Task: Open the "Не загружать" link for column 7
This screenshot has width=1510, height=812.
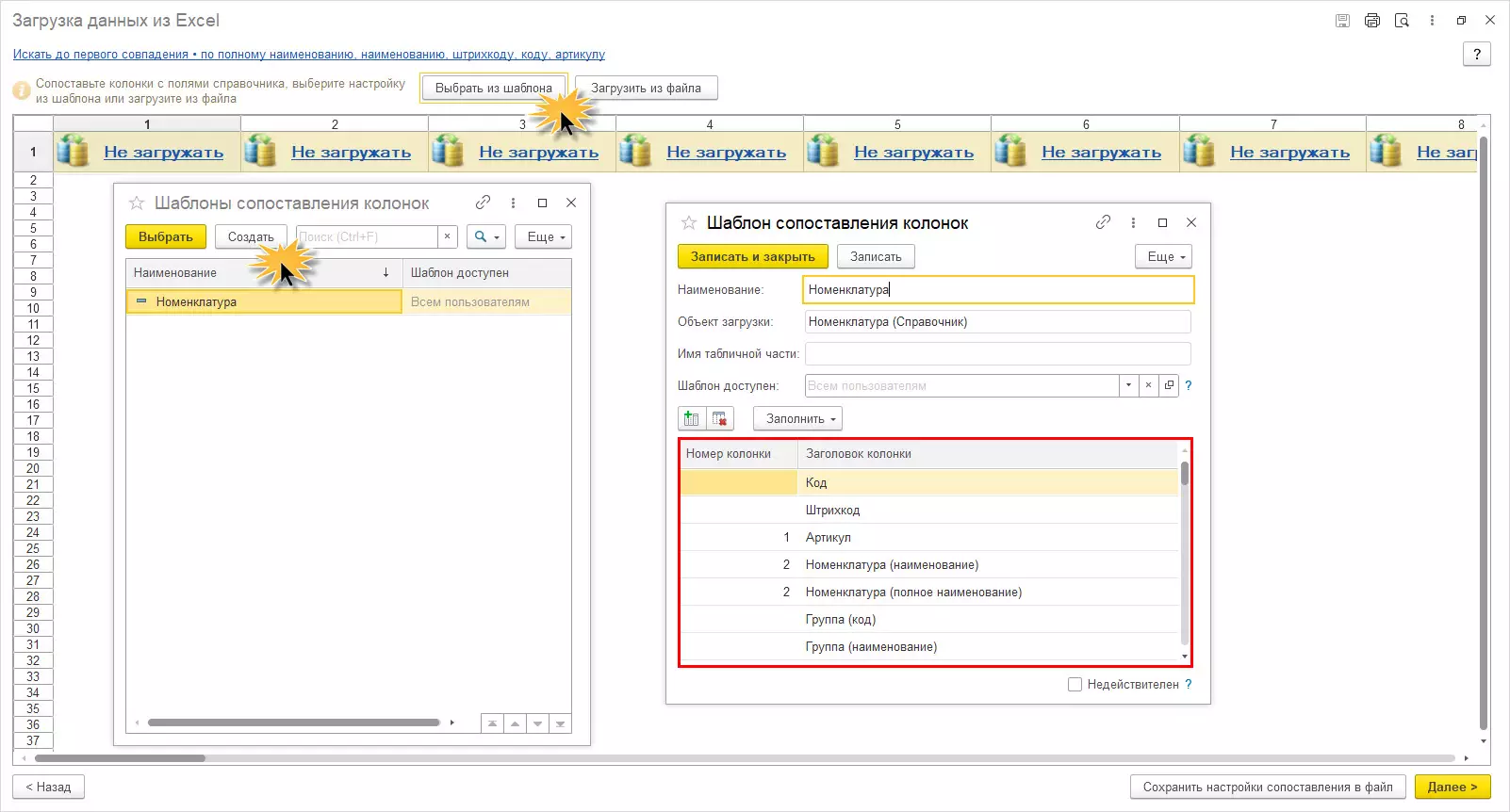Action: pyautogui.click(x=1290, y=153)
